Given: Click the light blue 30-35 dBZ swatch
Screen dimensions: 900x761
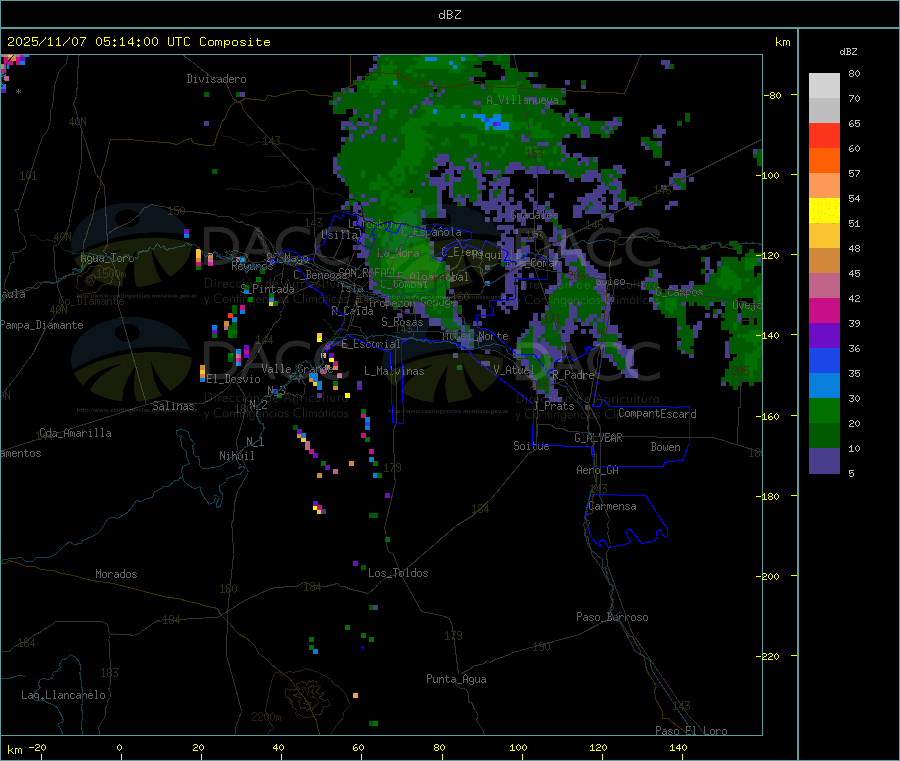Looking at the screenshot, I should [x=824, y=386].
